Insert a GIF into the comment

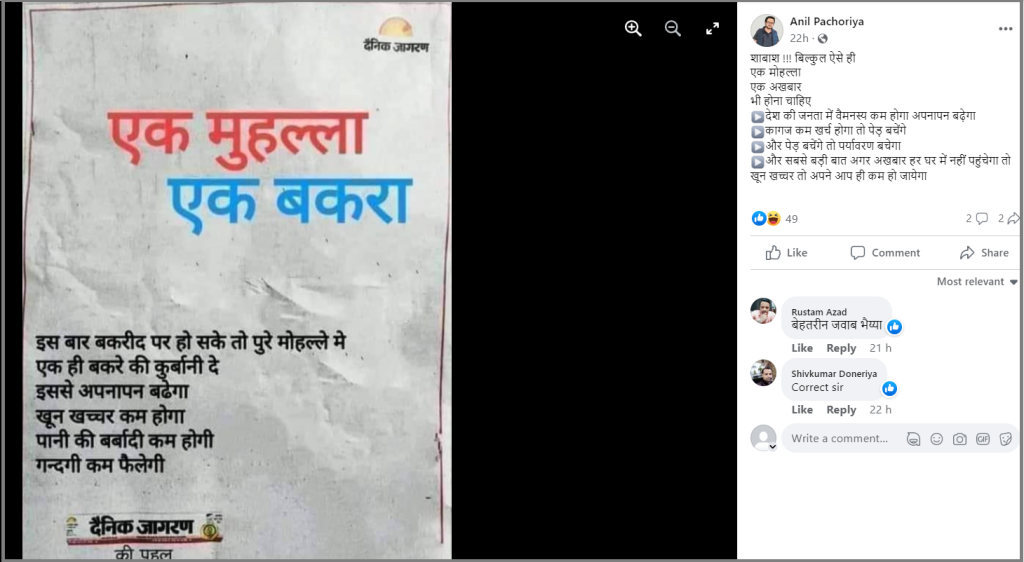coord(983,439)
